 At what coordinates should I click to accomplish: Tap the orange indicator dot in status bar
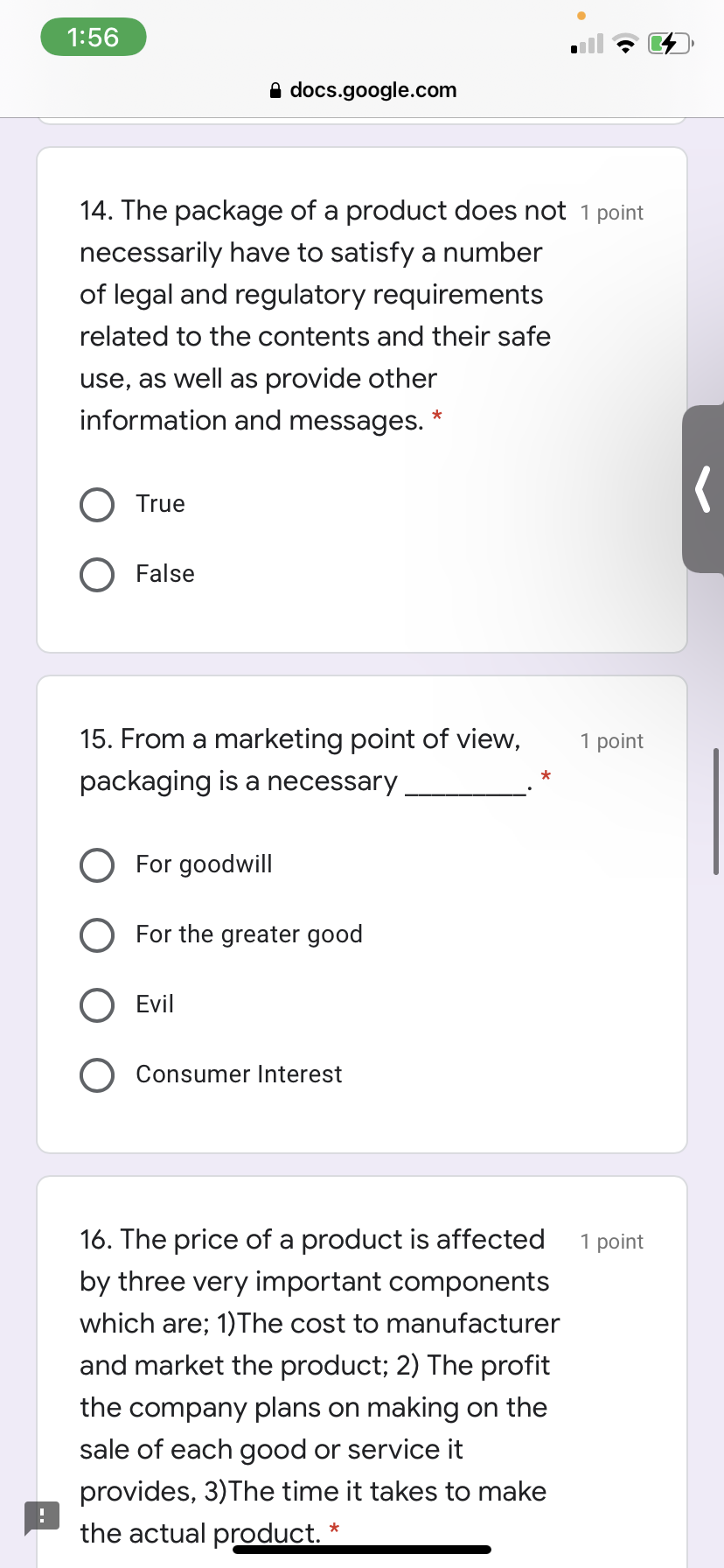tap(581, 15)
